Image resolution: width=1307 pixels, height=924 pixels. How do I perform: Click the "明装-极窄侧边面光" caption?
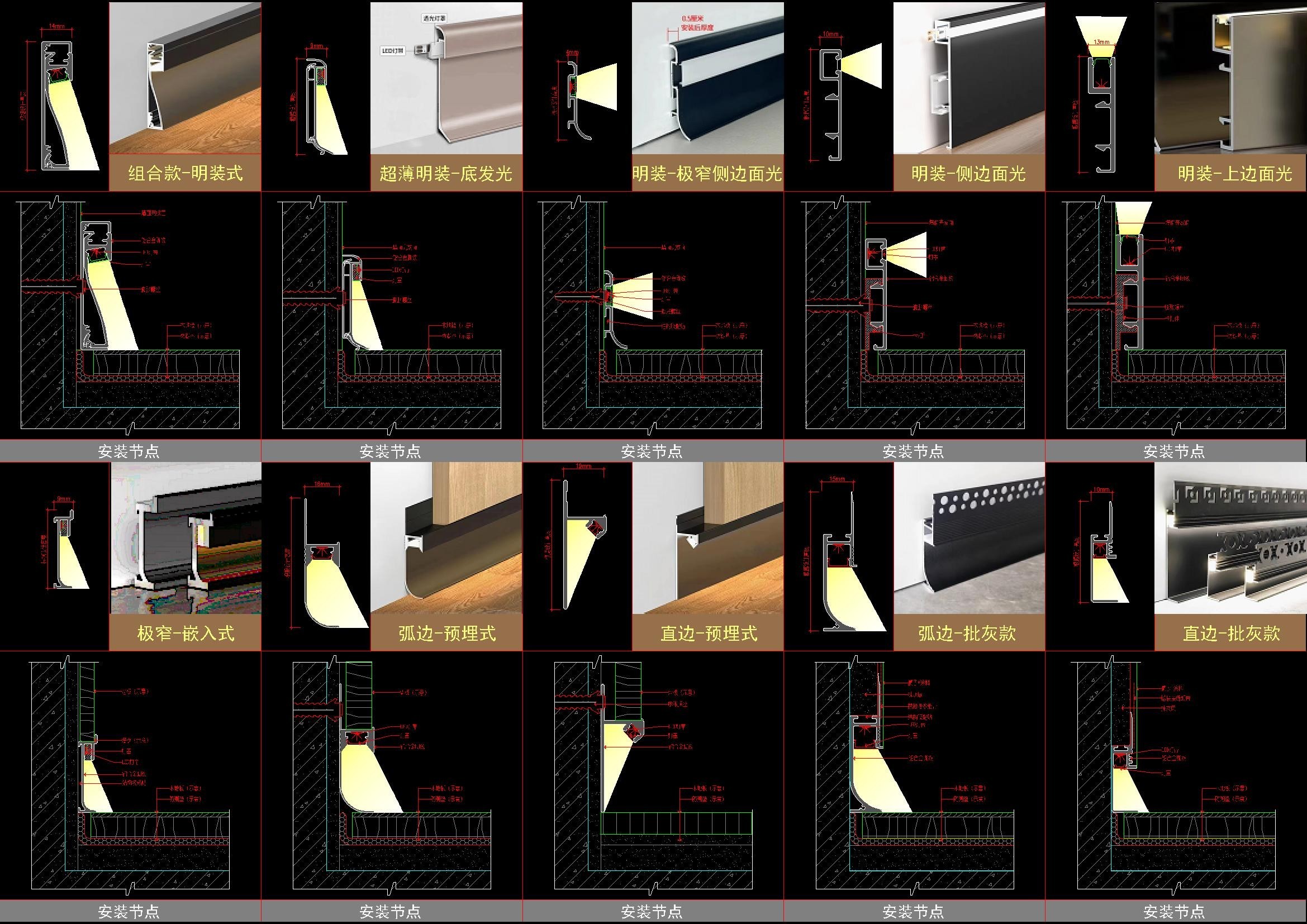tap(707, 173)
